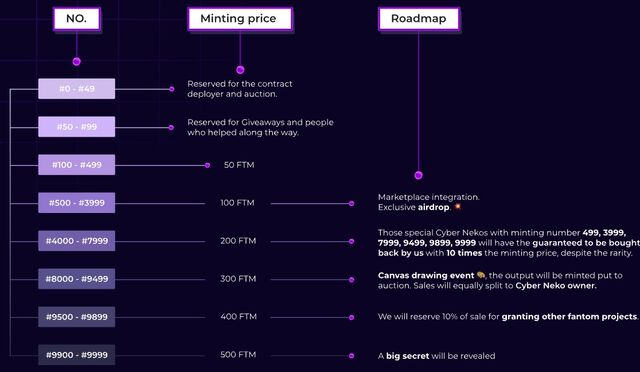Select the #8000 - #9499 range box
The height and width of the screenshot is (372, 640).
(77, 278)
